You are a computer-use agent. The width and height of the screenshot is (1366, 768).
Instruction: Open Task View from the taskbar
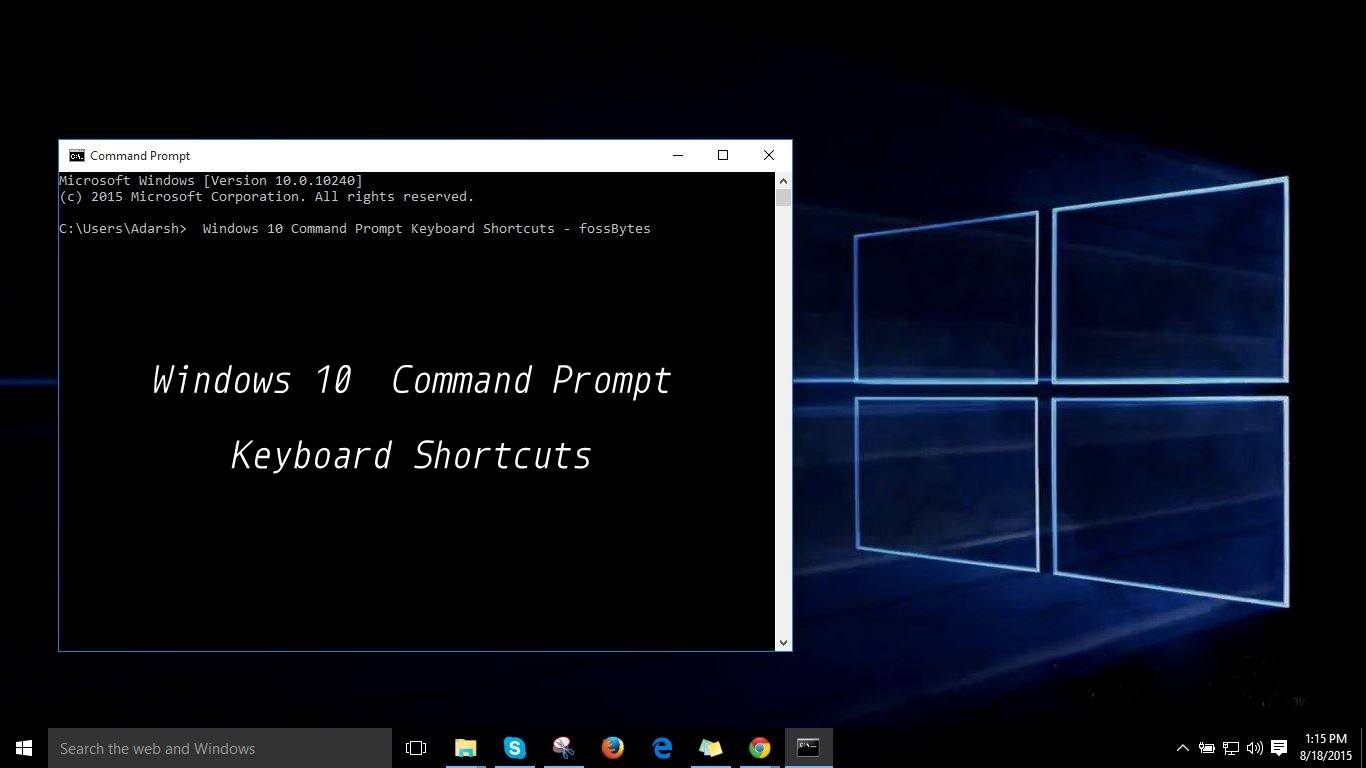click(x=416, y=748)
